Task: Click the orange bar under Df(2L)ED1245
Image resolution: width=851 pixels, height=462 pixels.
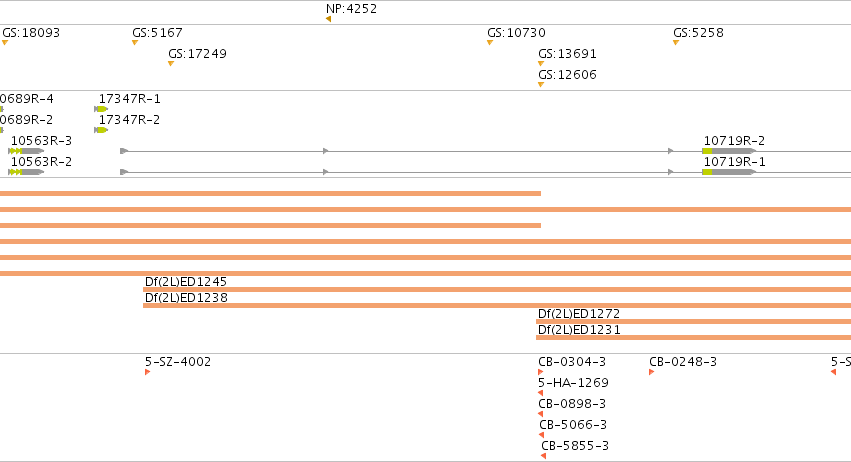Action: (497, 290)
